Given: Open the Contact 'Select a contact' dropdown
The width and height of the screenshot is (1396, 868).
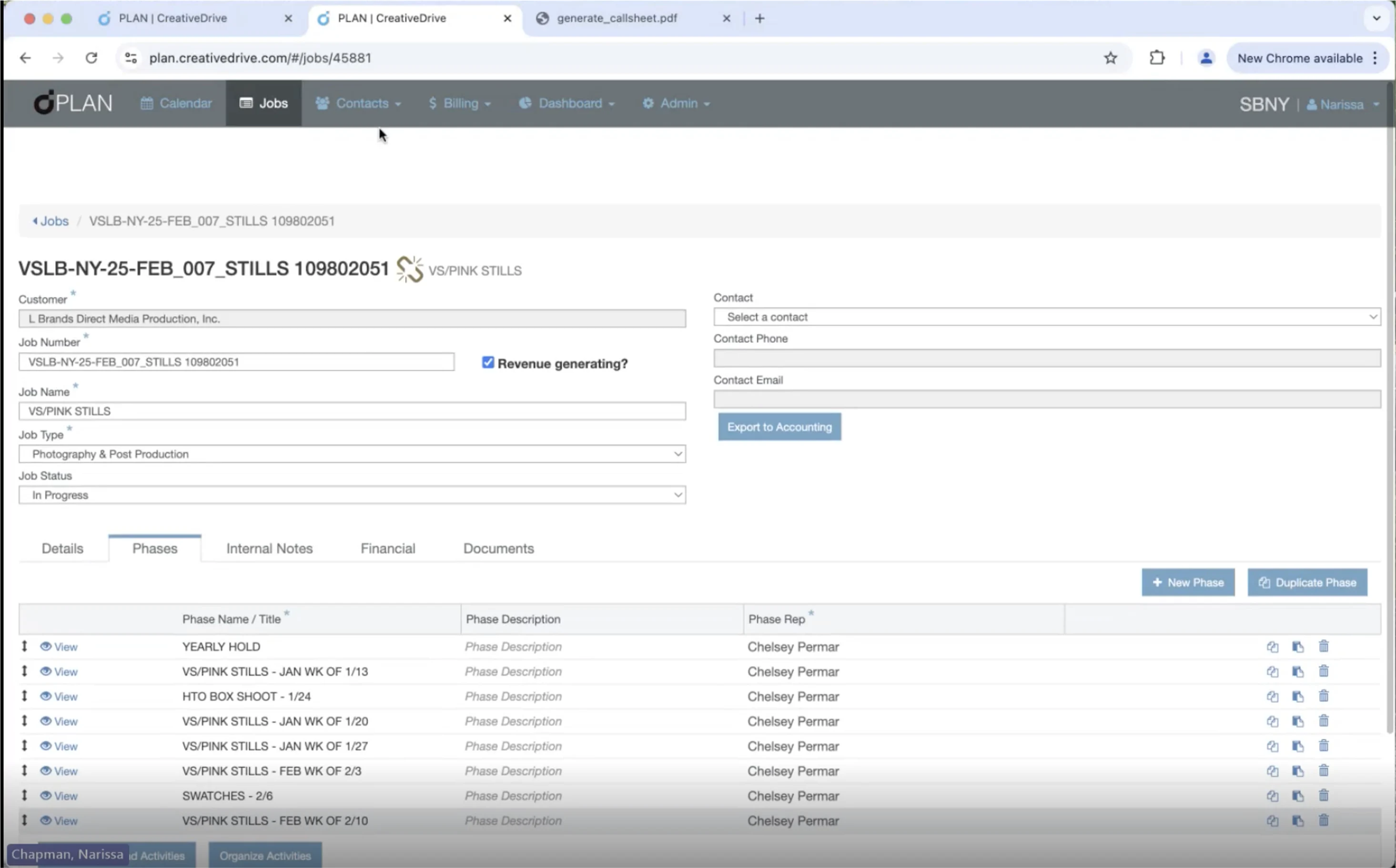Looking at the screenshot, I should (1046, 317).
